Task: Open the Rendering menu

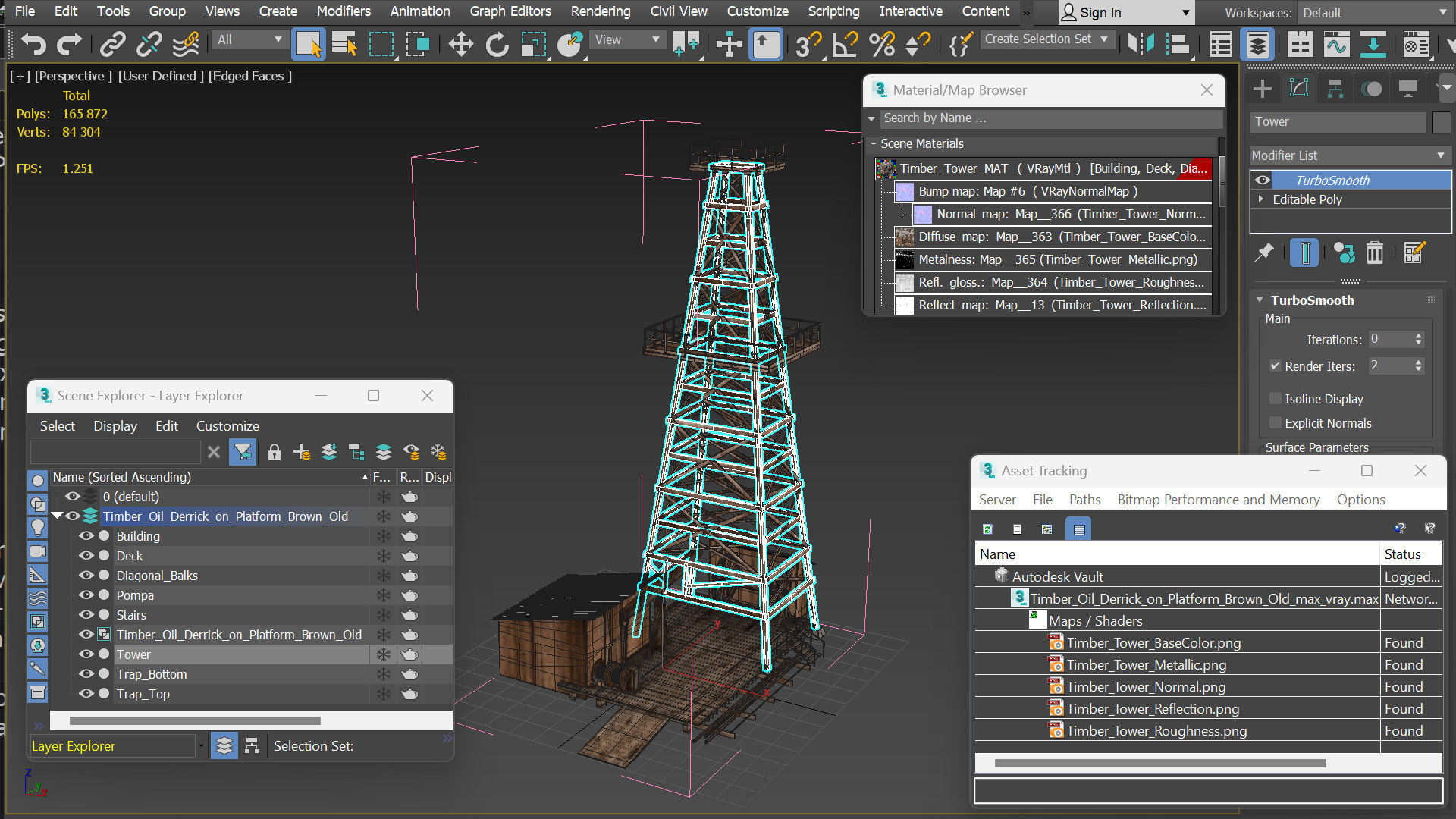Action: (x=600, y=11)
